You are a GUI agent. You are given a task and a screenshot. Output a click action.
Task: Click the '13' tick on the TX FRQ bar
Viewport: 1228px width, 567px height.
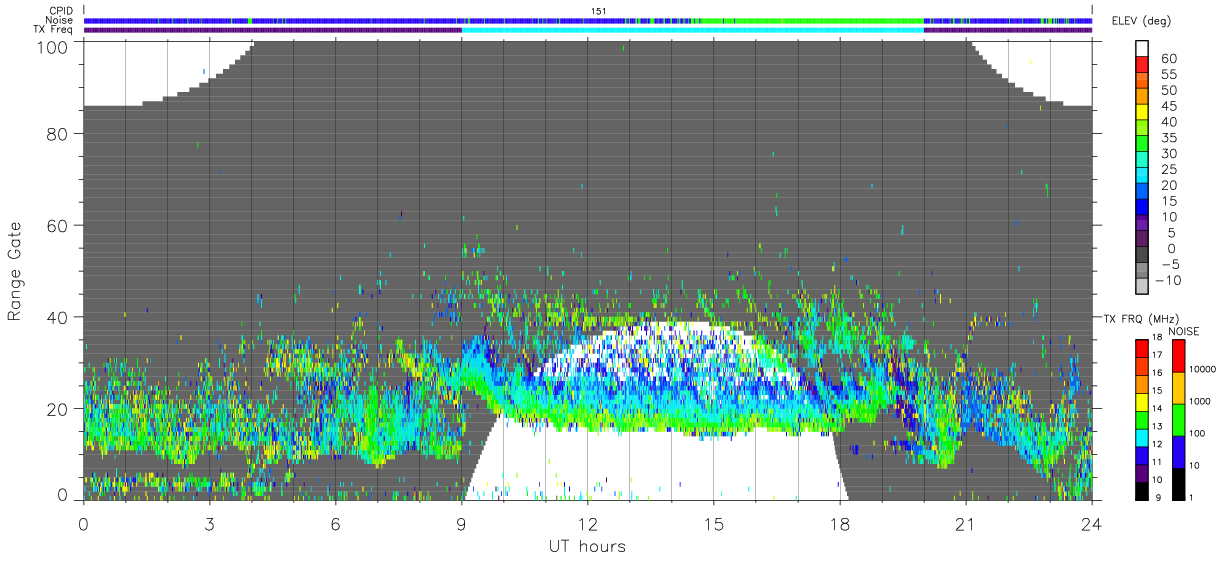coord(1159,427)
